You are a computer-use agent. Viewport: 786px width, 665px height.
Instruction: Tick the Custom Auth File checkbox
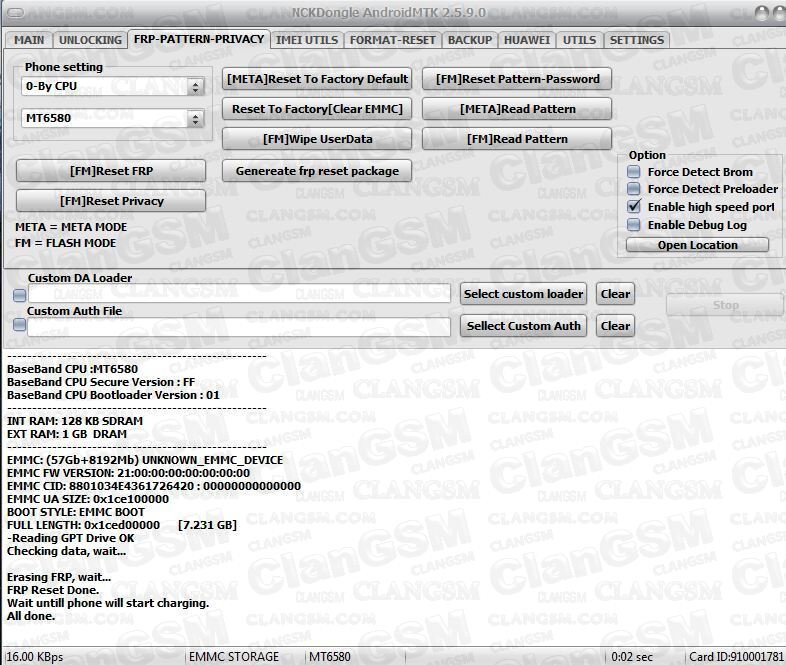(19, 326)
